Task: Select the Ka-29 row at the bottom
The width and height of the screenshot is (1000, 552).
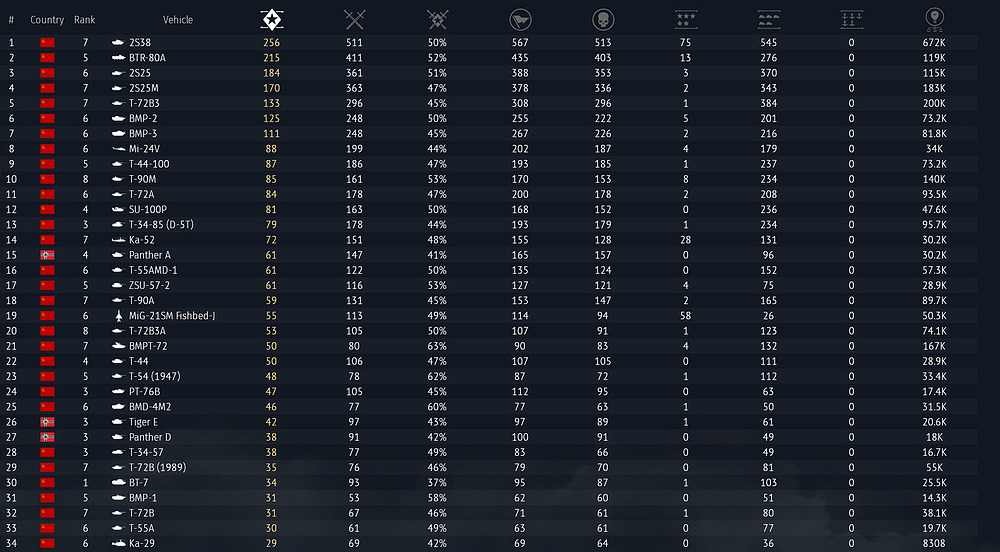Action: (140, 543)
